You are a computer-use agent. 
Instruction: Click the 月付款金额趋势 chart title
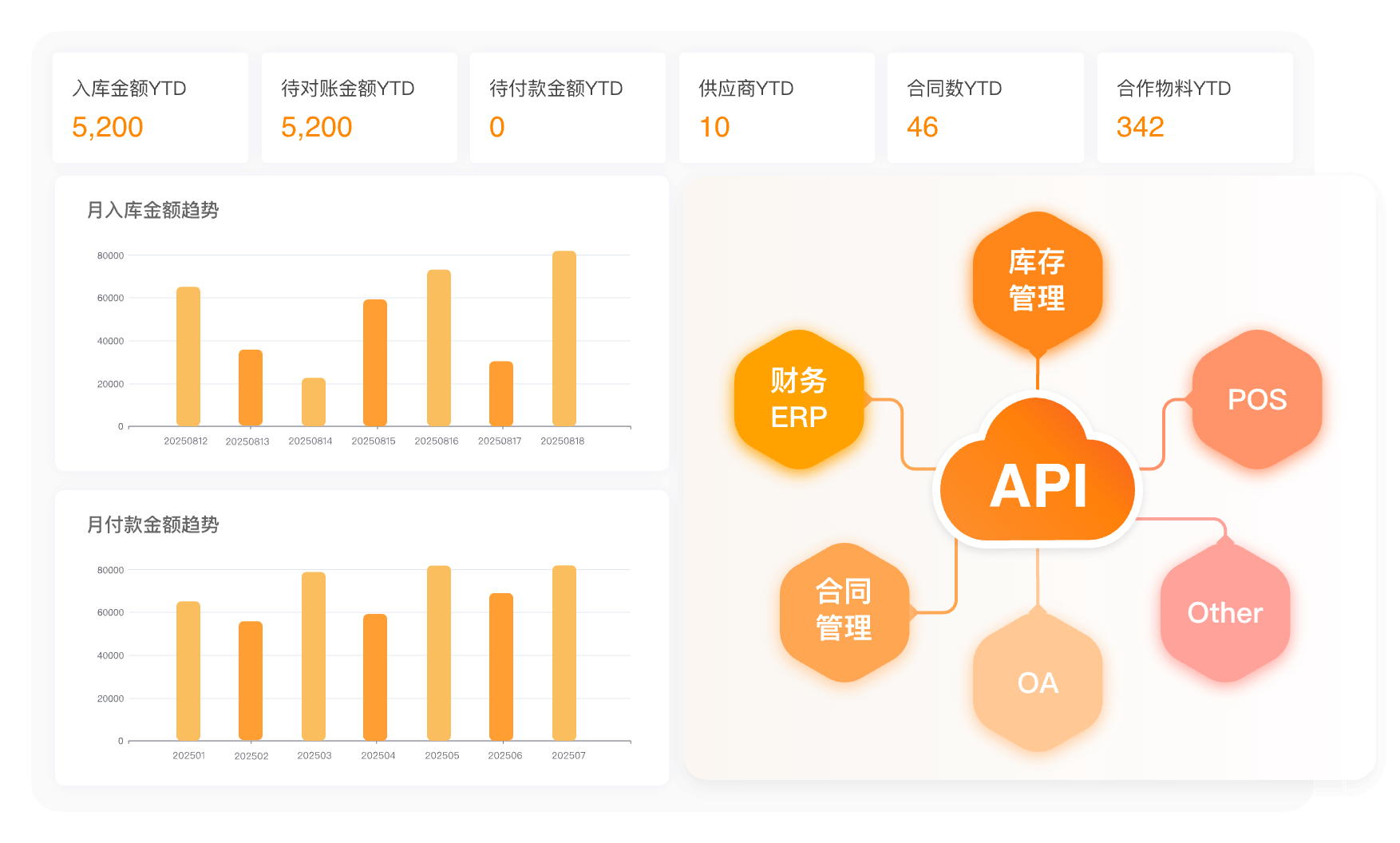152,524
